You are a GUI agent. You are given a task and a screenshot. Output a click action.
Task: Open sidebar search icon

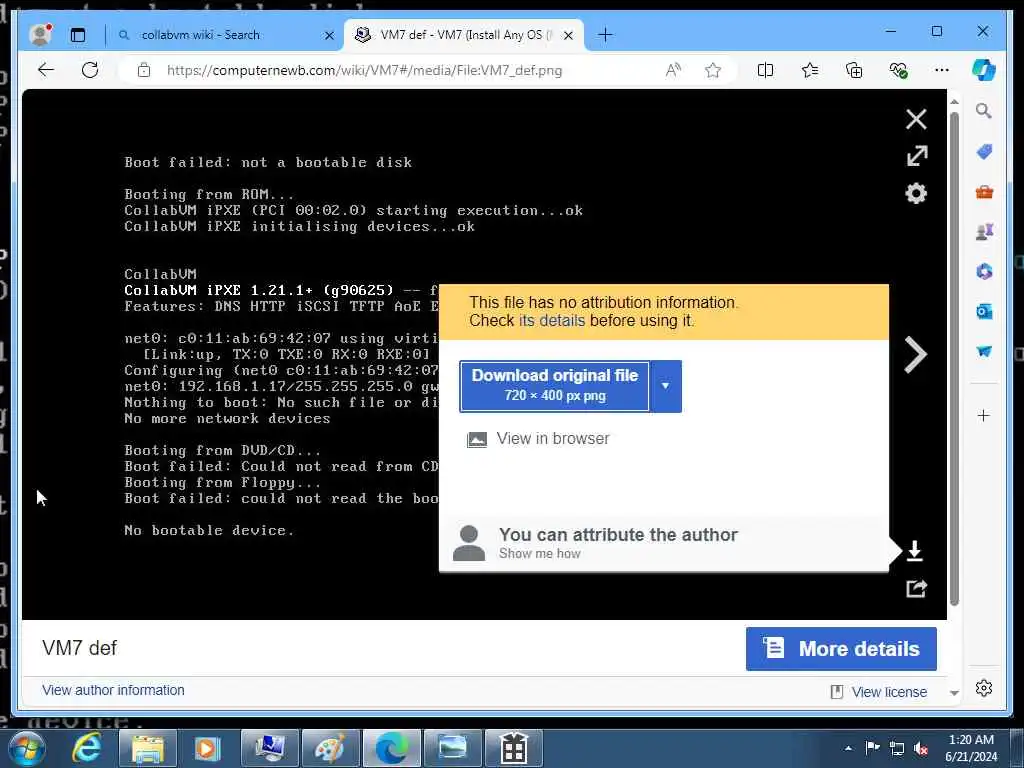click(984, 111)
